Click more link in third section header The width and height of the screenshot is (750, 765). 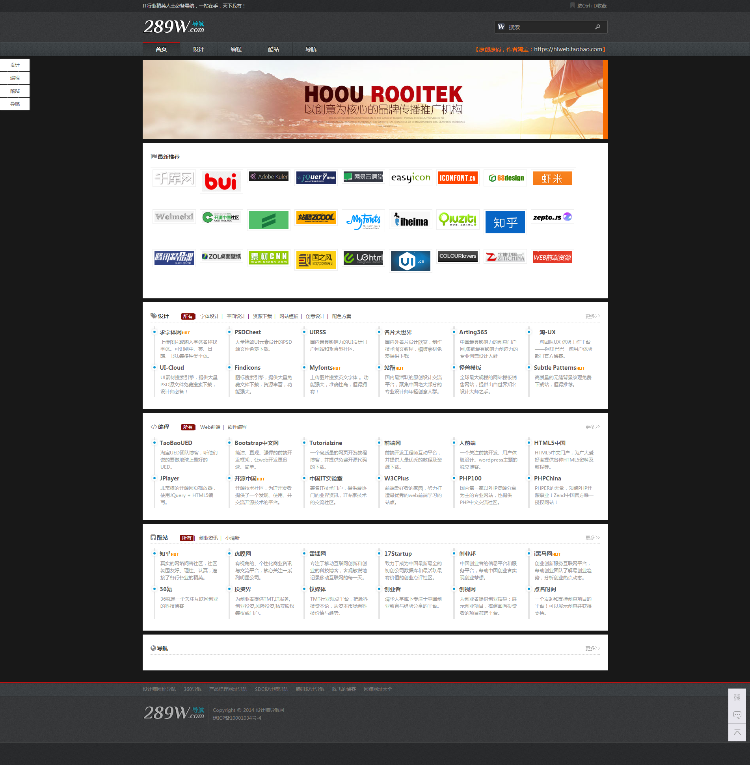click(x=592, y=538)
